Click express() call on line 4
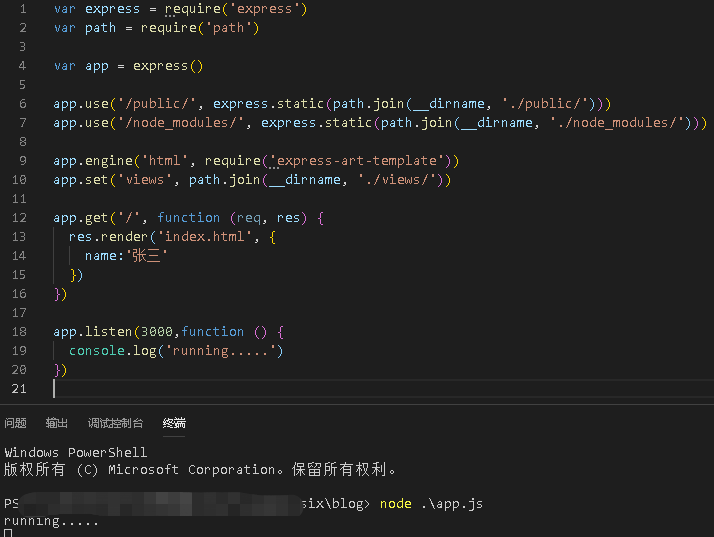This screenshot has height=537, width=714. pyautogui.click(x=168, y=66)
